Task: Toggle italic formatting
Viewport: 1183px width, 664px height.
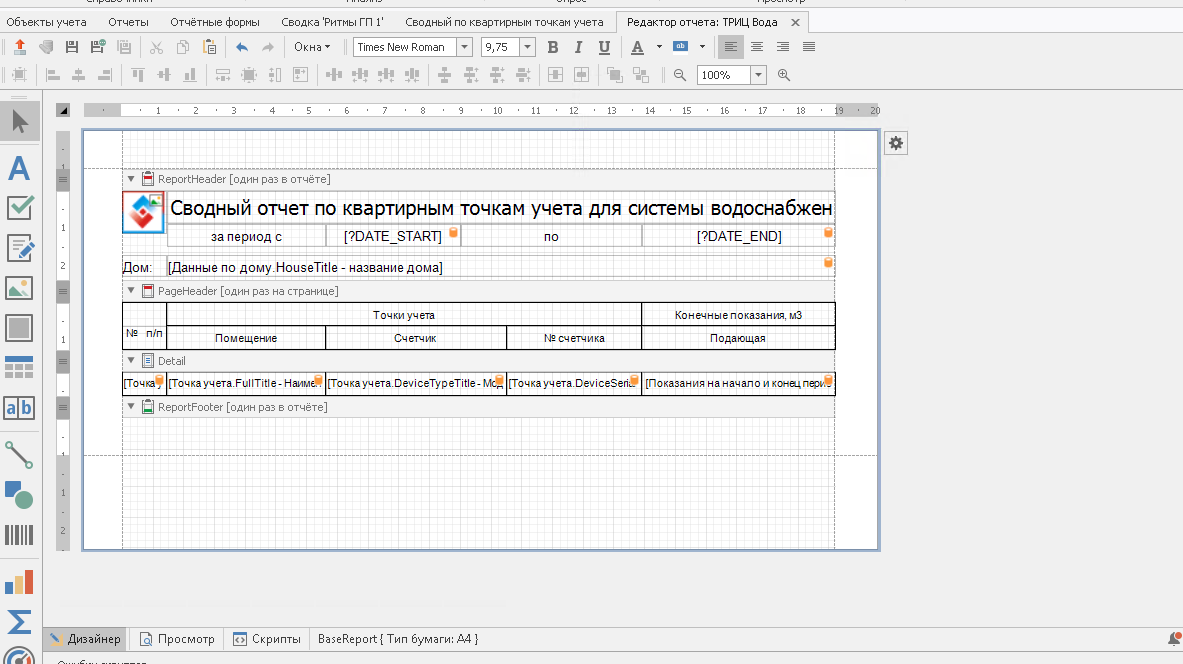Action: coord(578,47)
